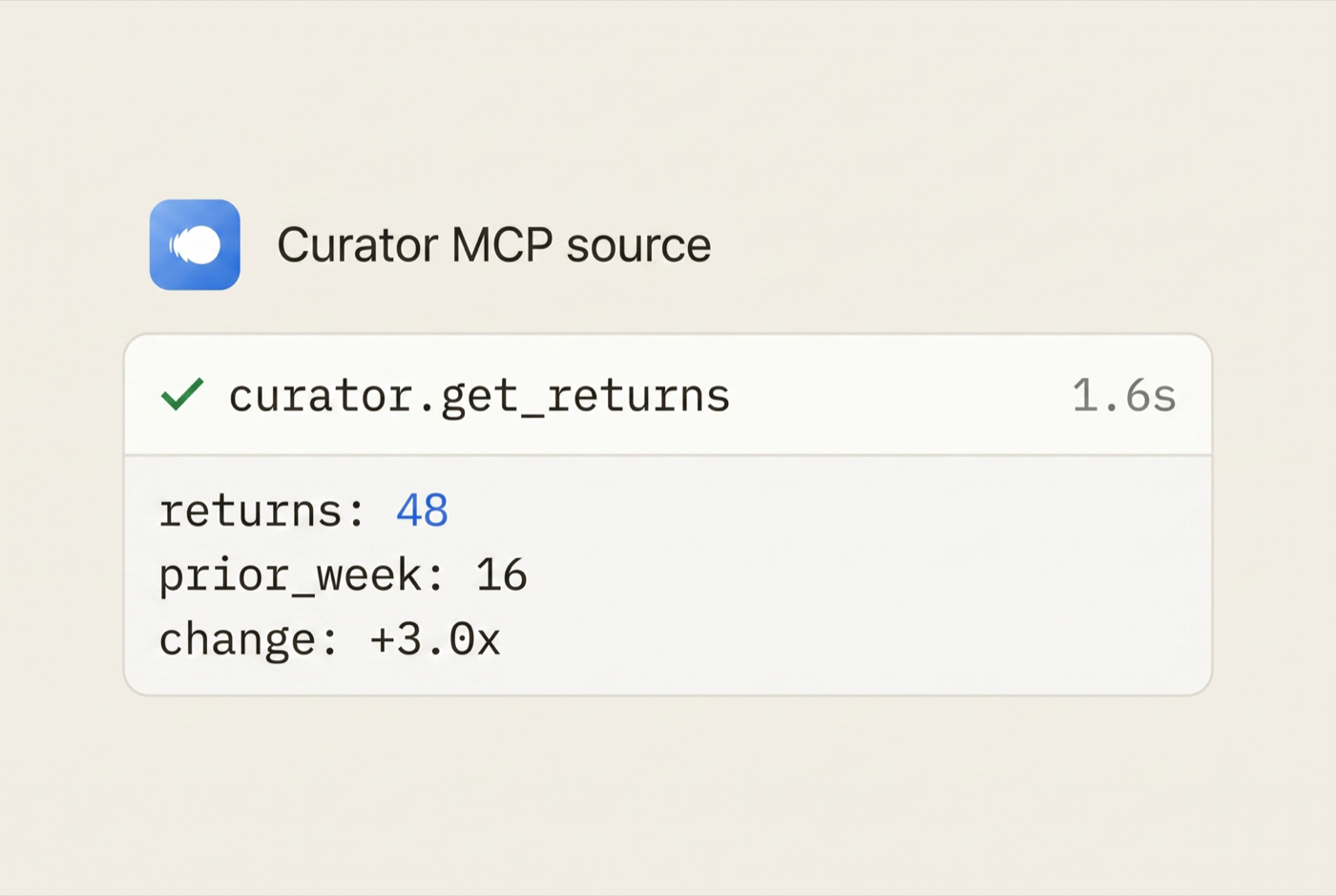
Task: Click the word MCP in title
Action: (x=502, y=245)
